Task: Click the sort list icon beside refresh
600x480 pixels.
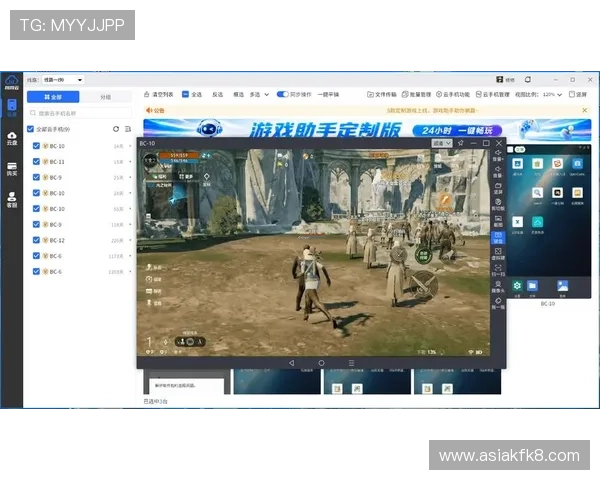Action: [x=128, y=129]
